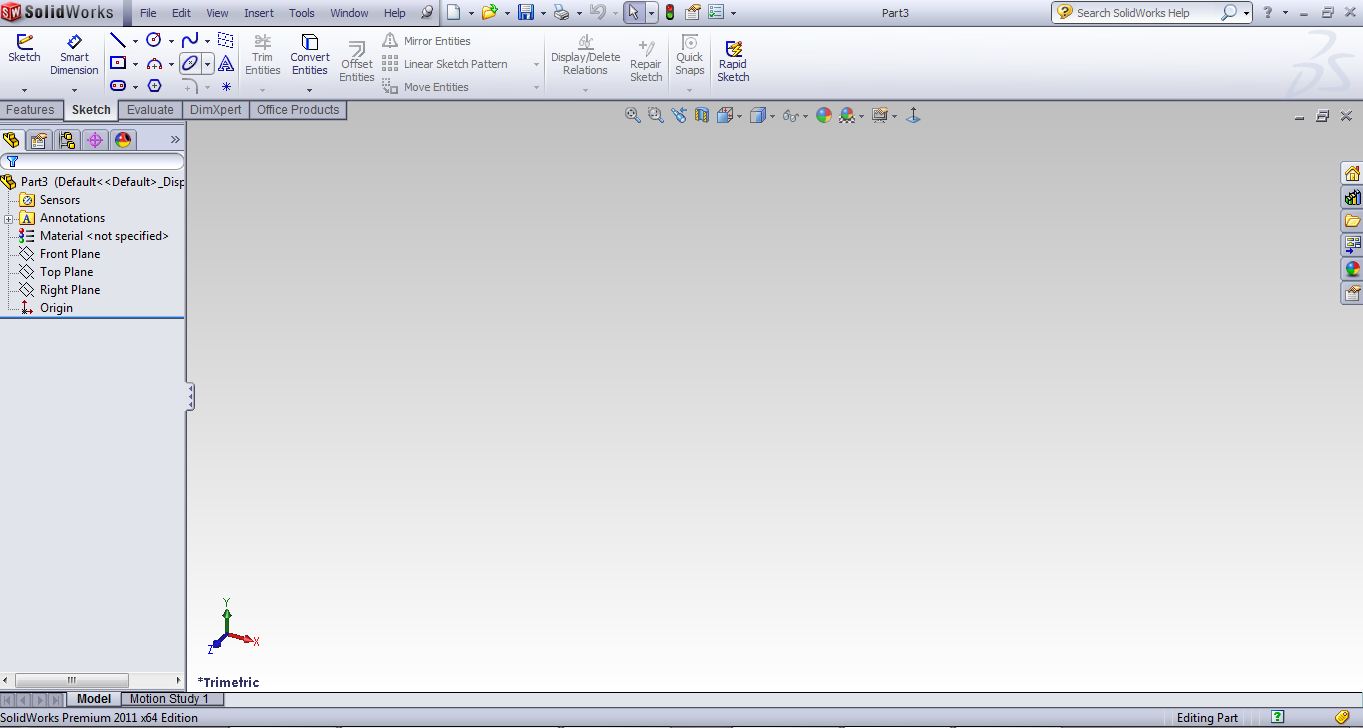
Task: Activate the sketch Text tool
Action: [x=226, y=64]
